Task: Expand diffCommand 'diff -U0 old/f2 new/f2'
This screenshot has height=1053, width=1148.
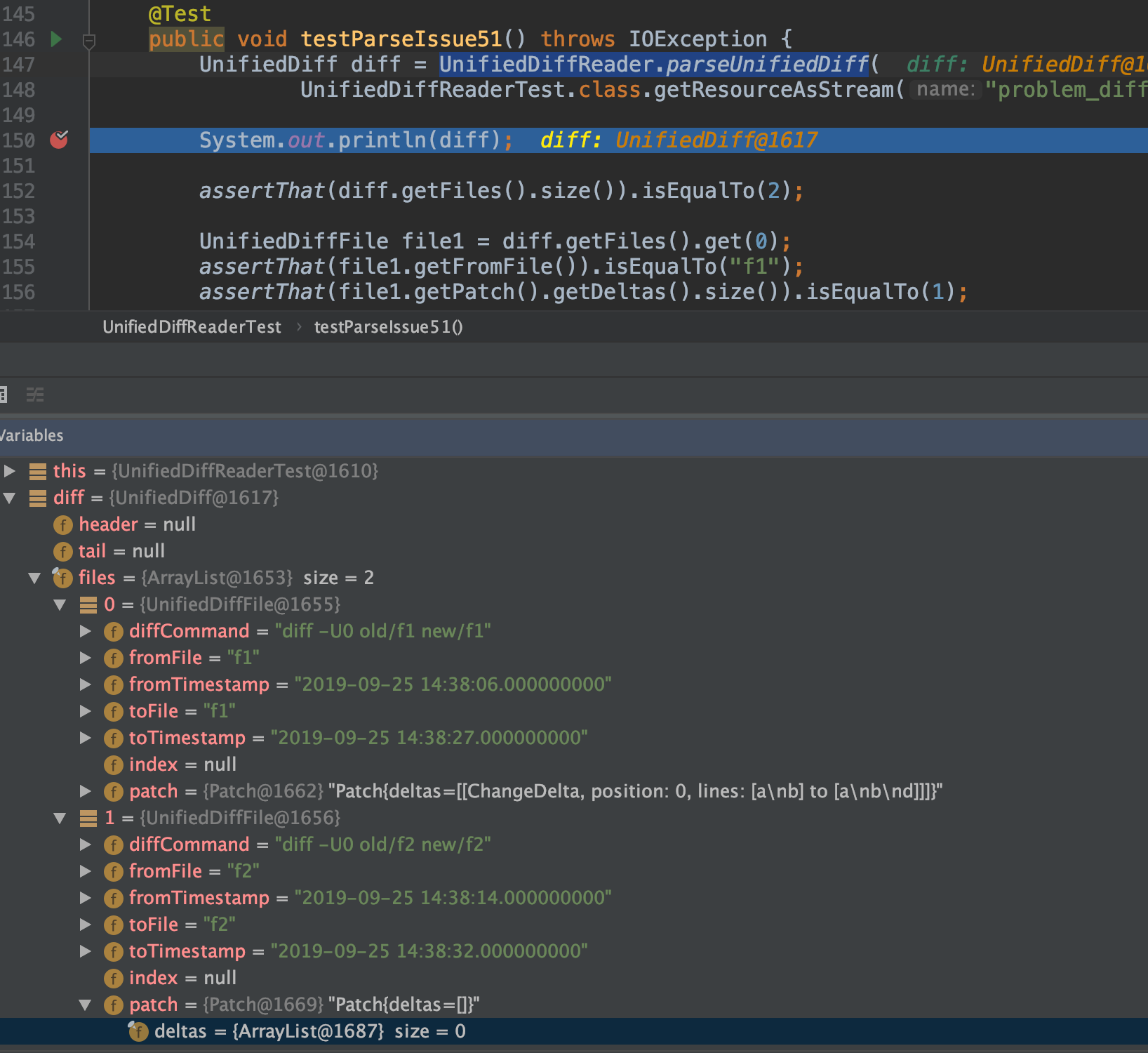Action: click(86, 845)
